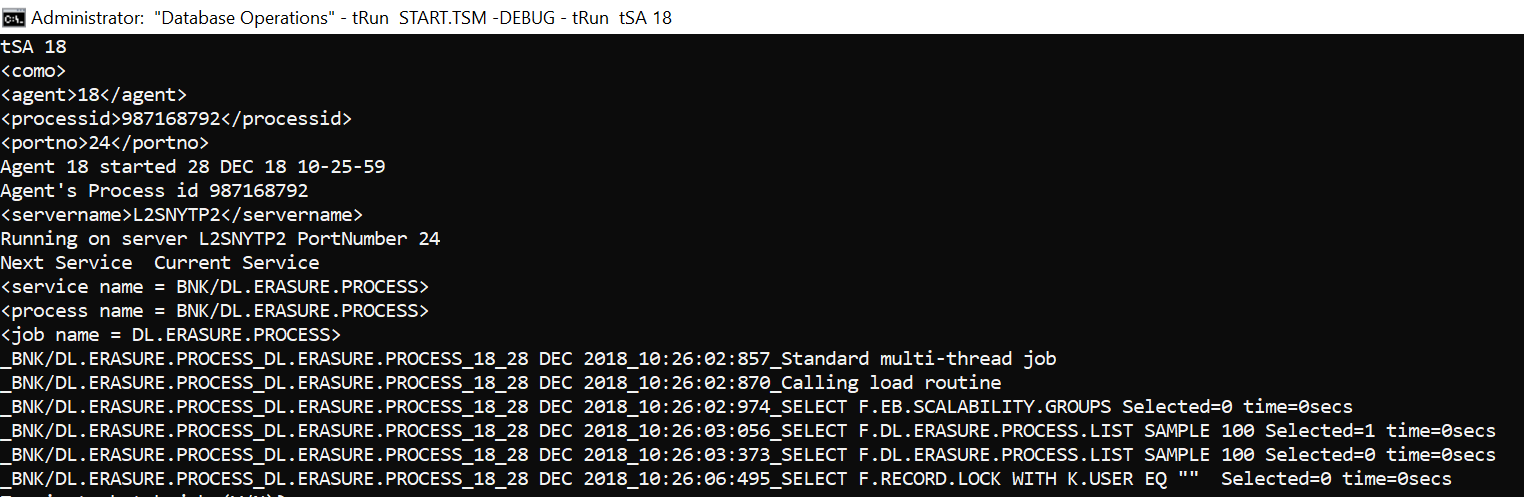Click the "Running on server L2SNYTP2" line

pyautogui.click(x=220, y=239)
